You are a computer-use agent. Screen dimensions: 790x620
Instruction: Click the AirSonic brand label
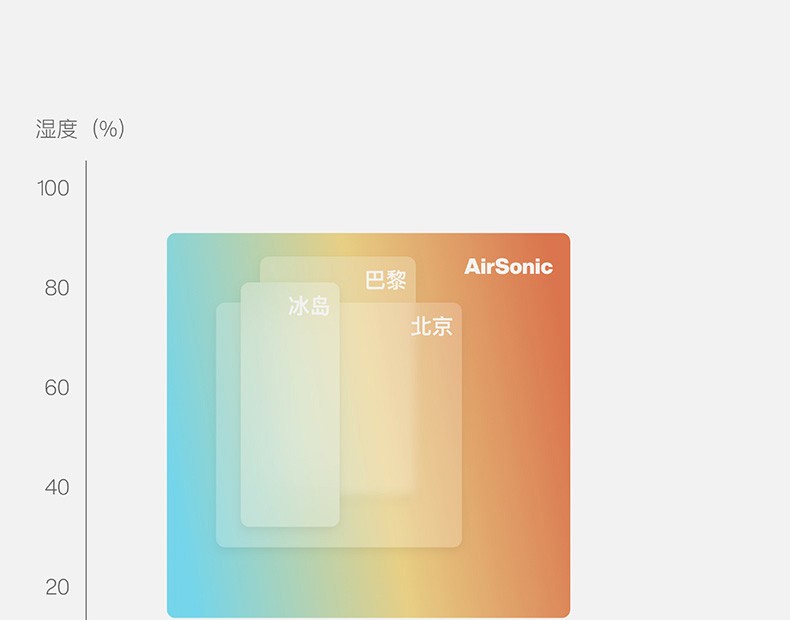508,266
